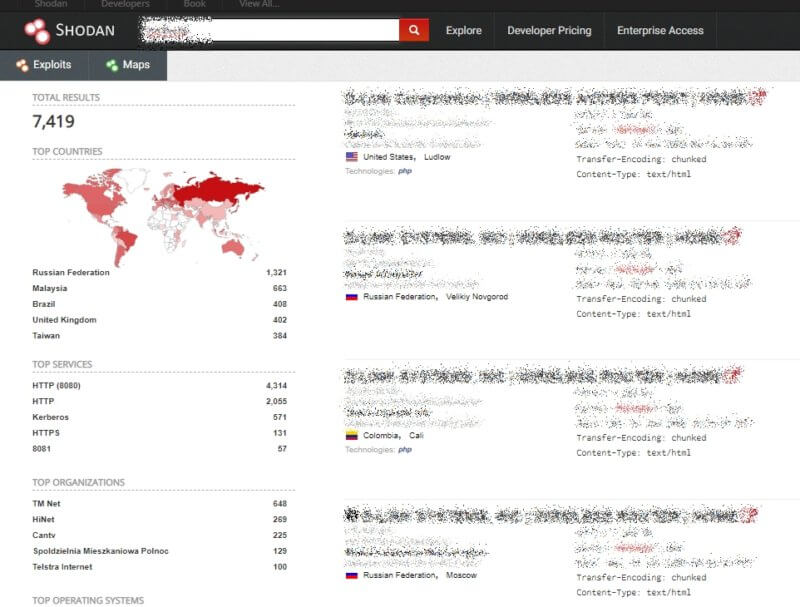Go to Developer Pricing
The image size is (800, 607).
(x=549, y=31)
